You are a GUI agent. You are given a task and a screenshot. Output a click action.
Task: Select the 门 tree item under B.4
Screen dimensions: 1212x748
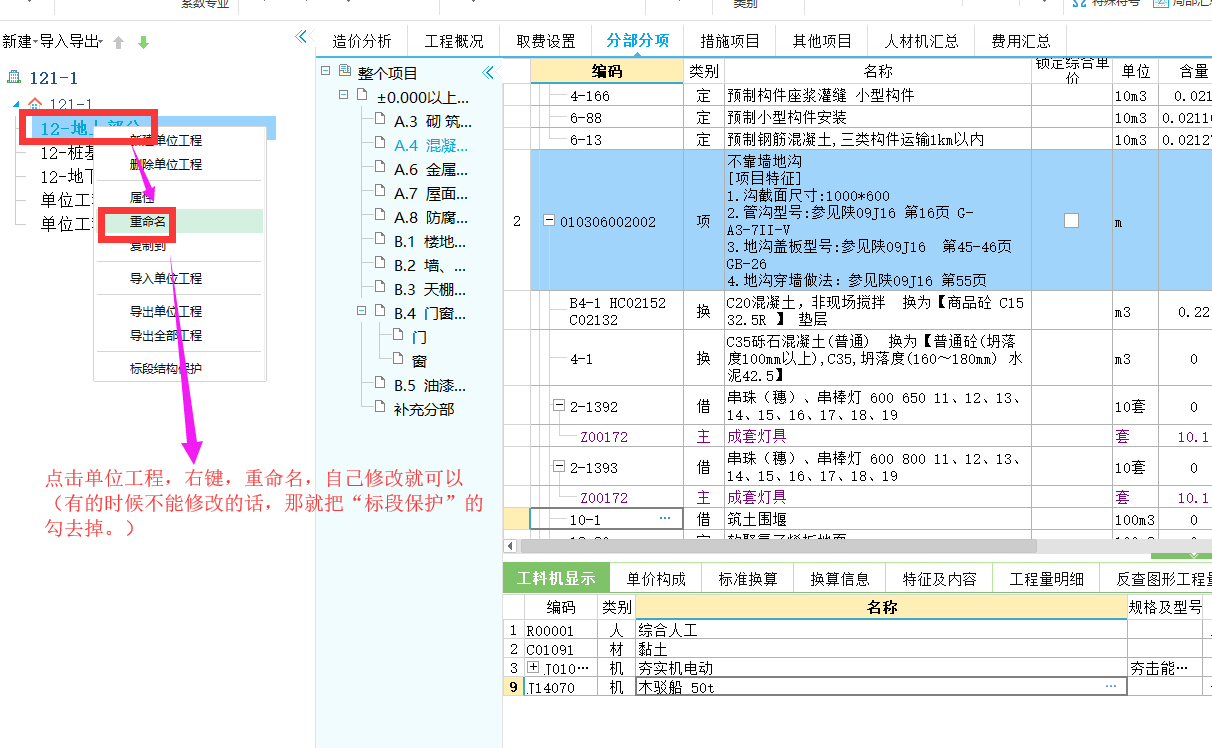[x=419, y=337]
